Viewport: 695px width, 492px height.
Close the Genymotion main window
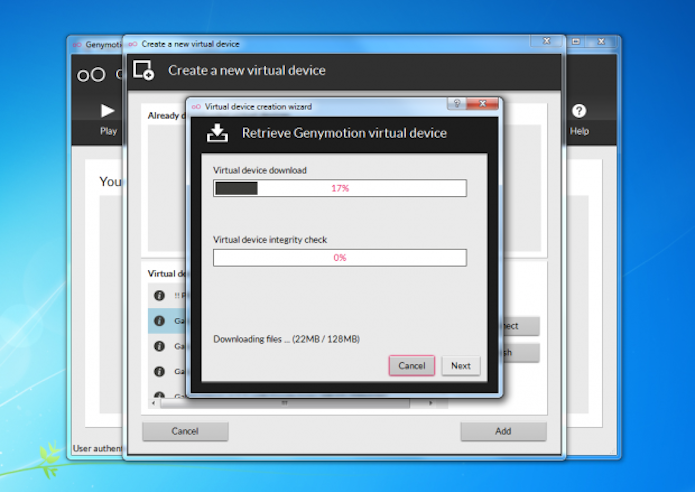601,41
